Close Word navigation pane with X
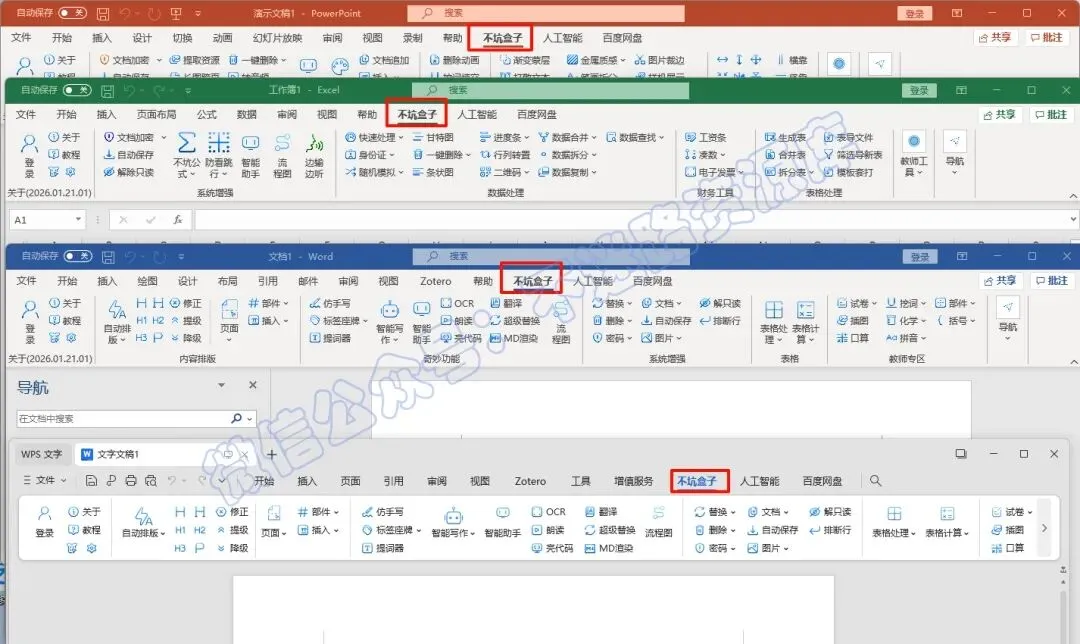 [253, 385]
